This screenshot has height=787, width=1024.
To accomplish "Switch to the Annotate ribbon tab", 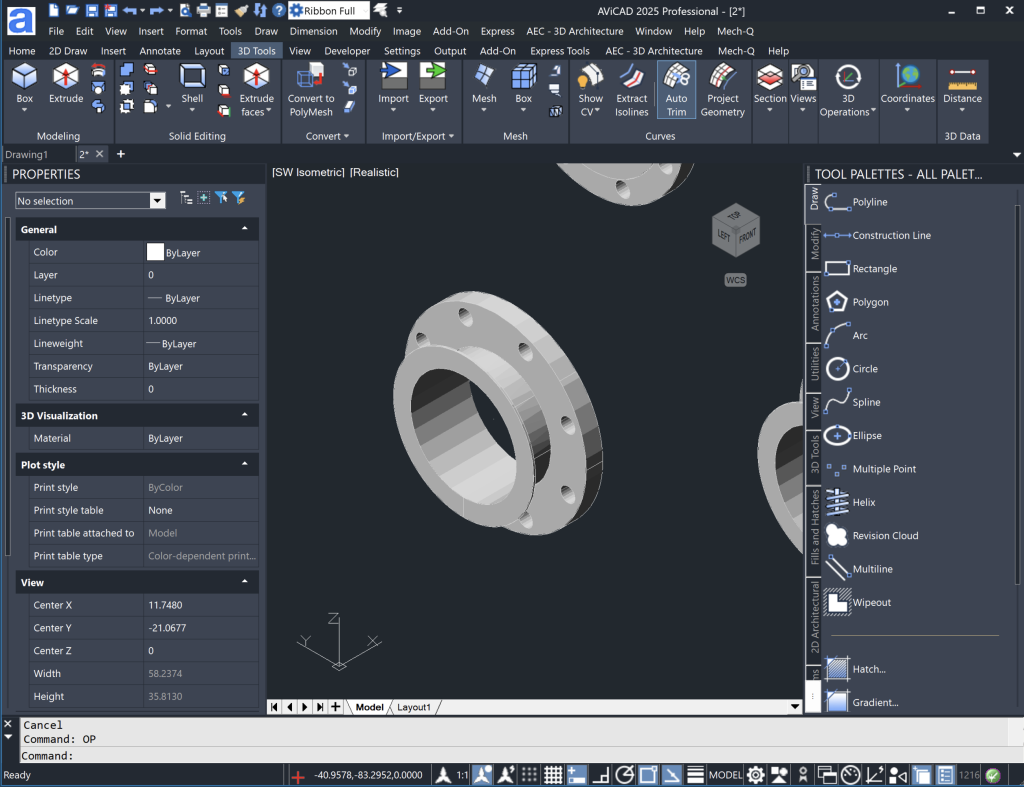I will point(160,51).
